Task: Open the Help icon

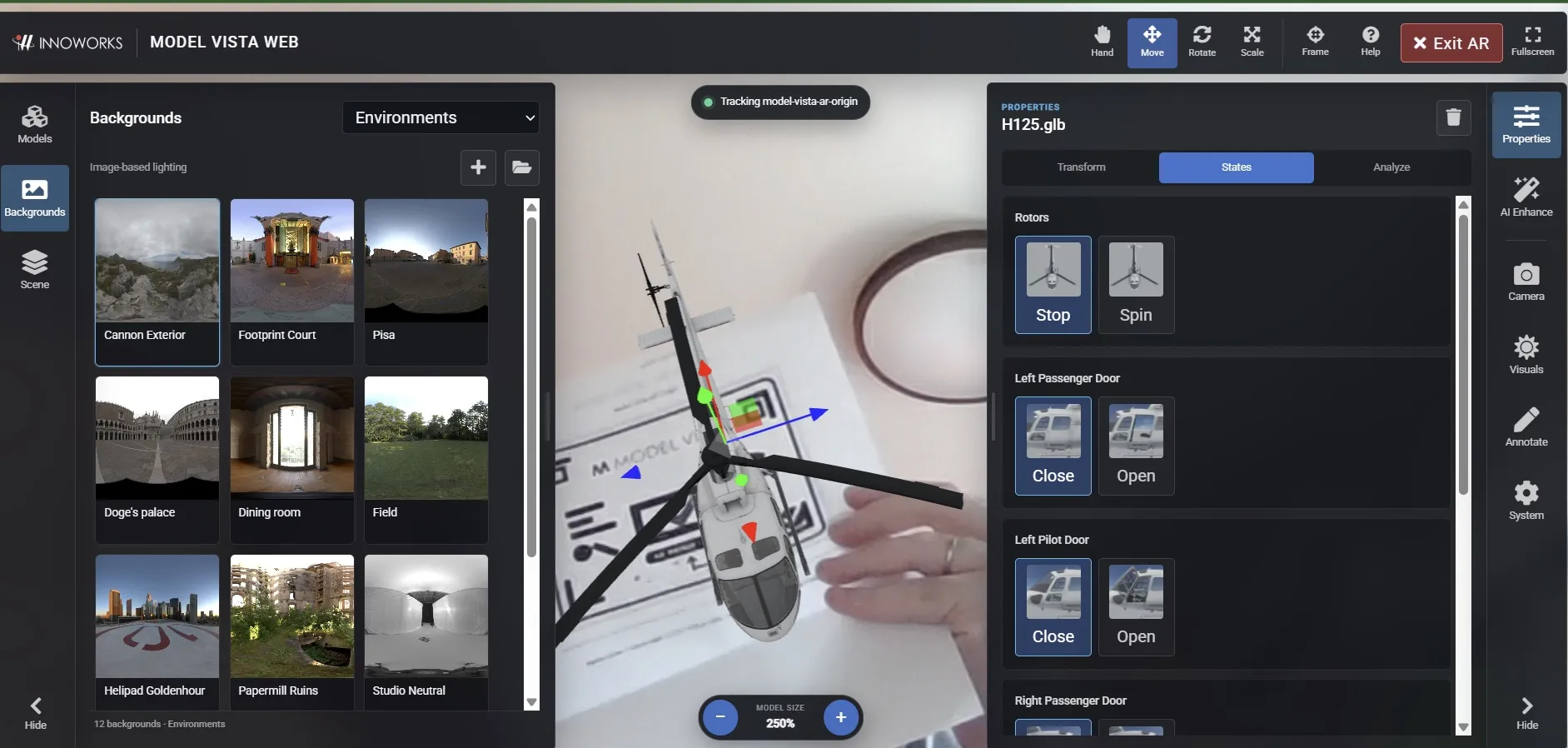Action: tap(1370, 42)
